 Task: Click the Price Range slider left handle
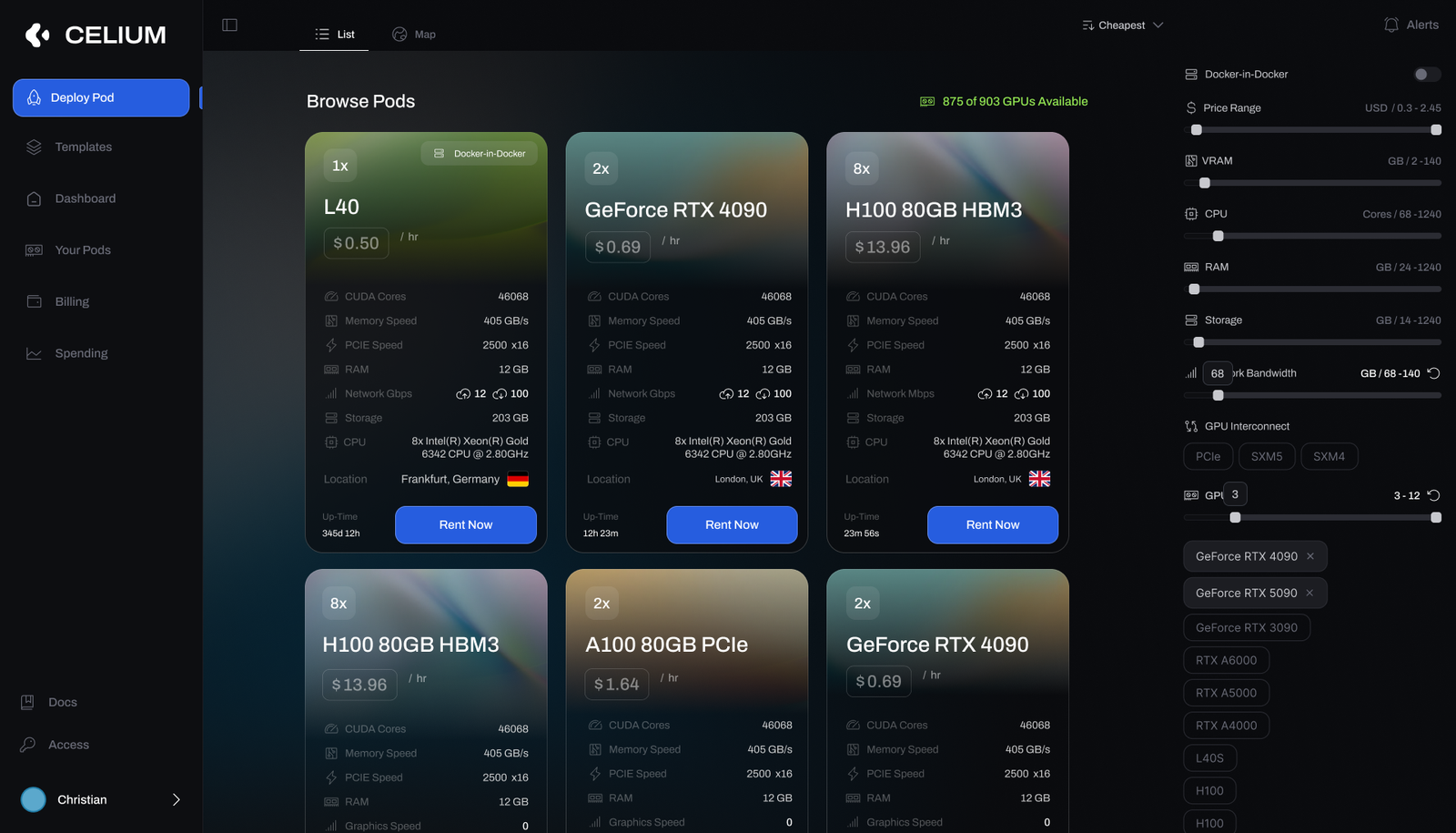[1197, 130]
